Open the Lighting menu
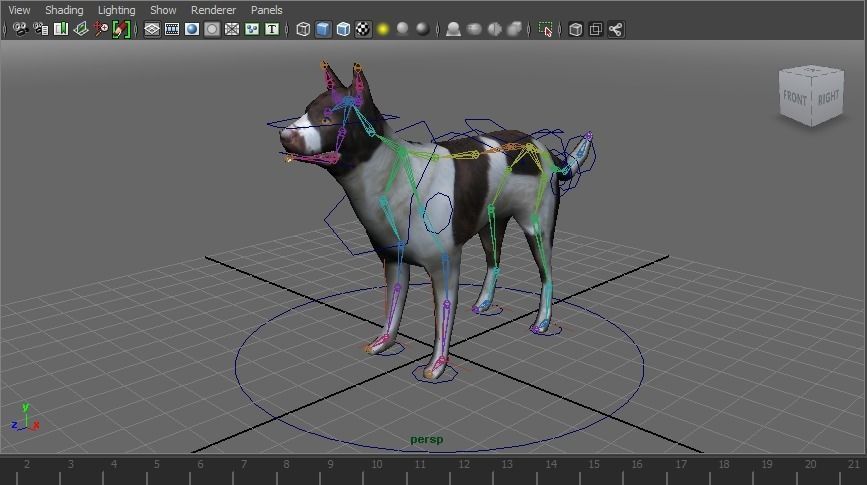 click(x=117, y=10)
